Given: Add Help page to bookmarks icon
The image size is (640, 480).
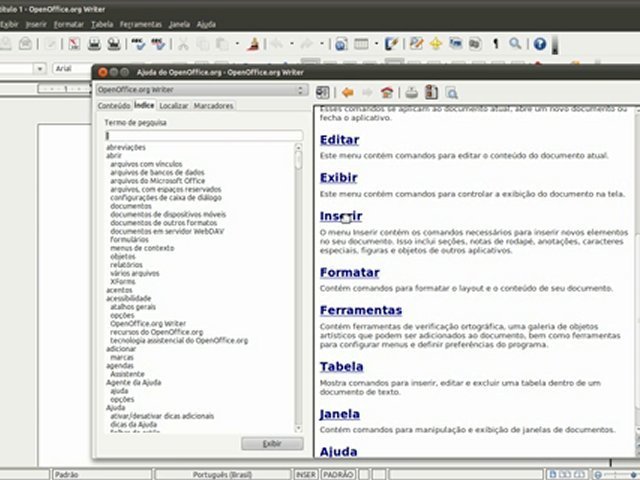Looking at the screenshot, I should 431,93.
